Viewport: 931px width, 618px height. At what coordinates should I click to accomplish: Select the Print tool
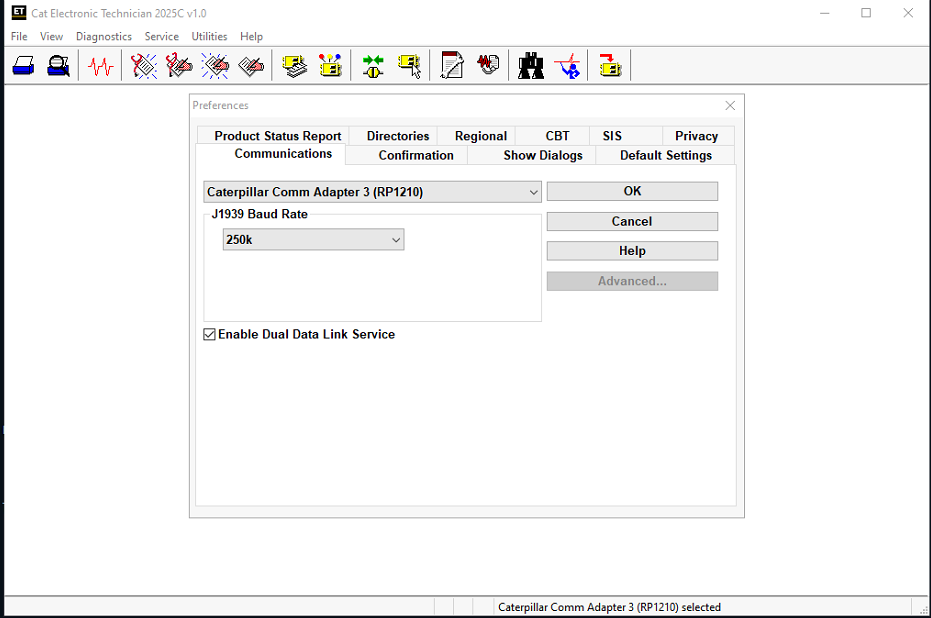tap(24, 65)
